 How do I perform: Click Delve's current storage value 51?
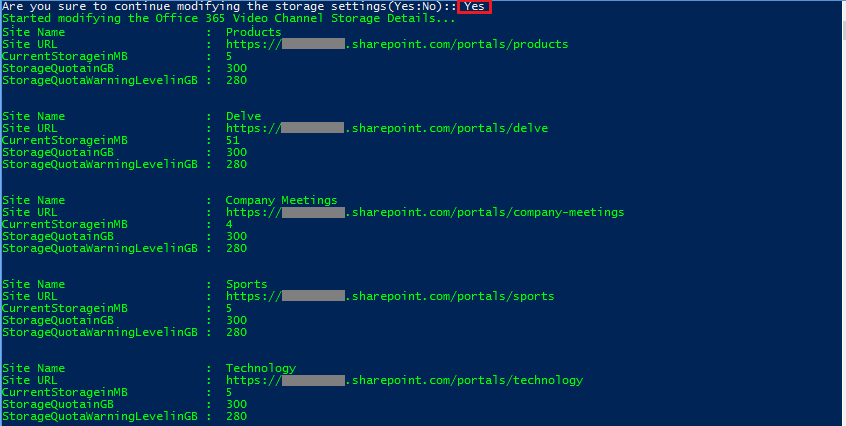click(x=233, y=140)
